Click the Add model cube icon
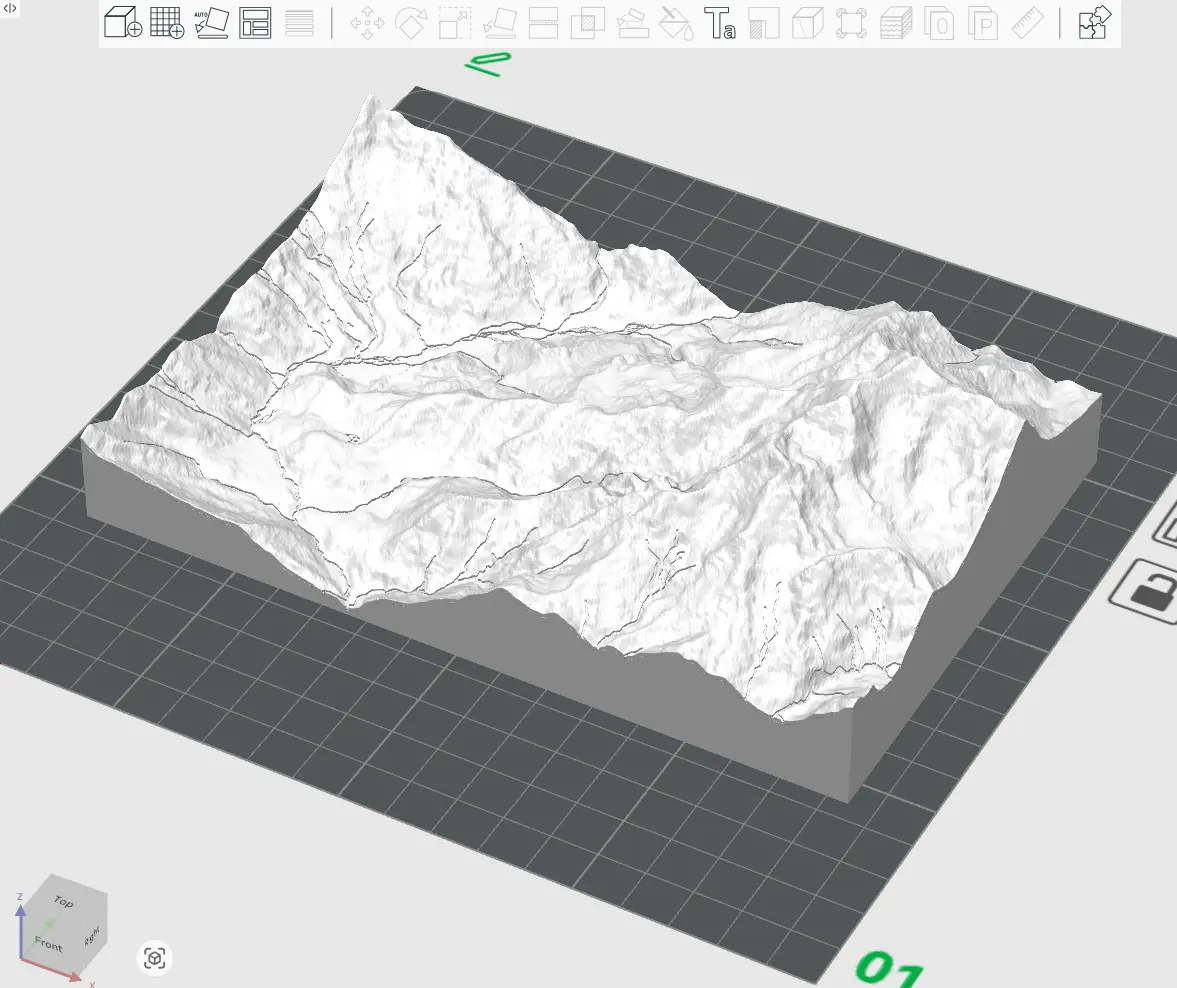Viewport: 1177px width, 988px height. click(123, 23)
